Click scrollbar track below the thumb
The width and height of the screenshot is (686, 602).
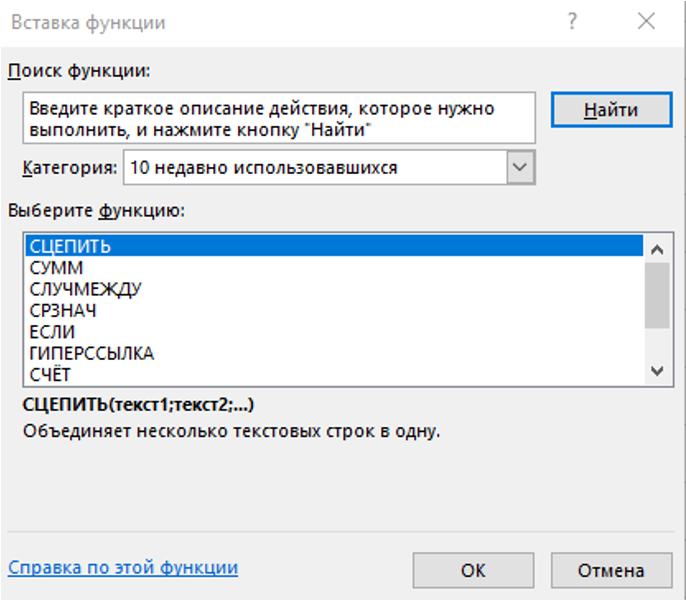pos(656,343)
